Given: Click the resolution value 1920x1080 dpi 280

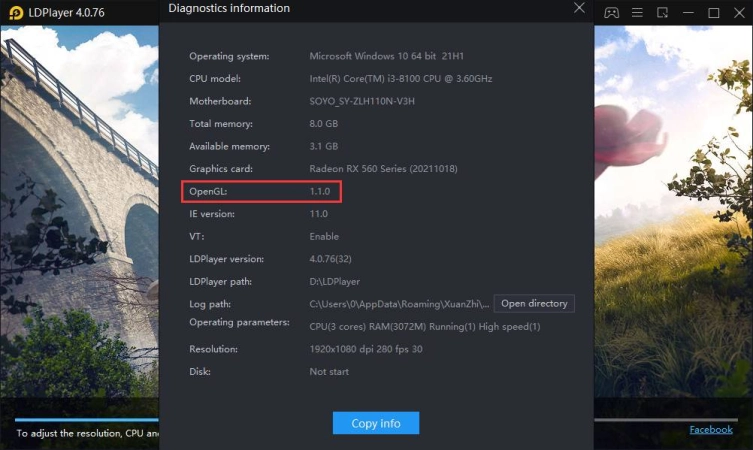Looking at the screenshot, I should (366, 349).
